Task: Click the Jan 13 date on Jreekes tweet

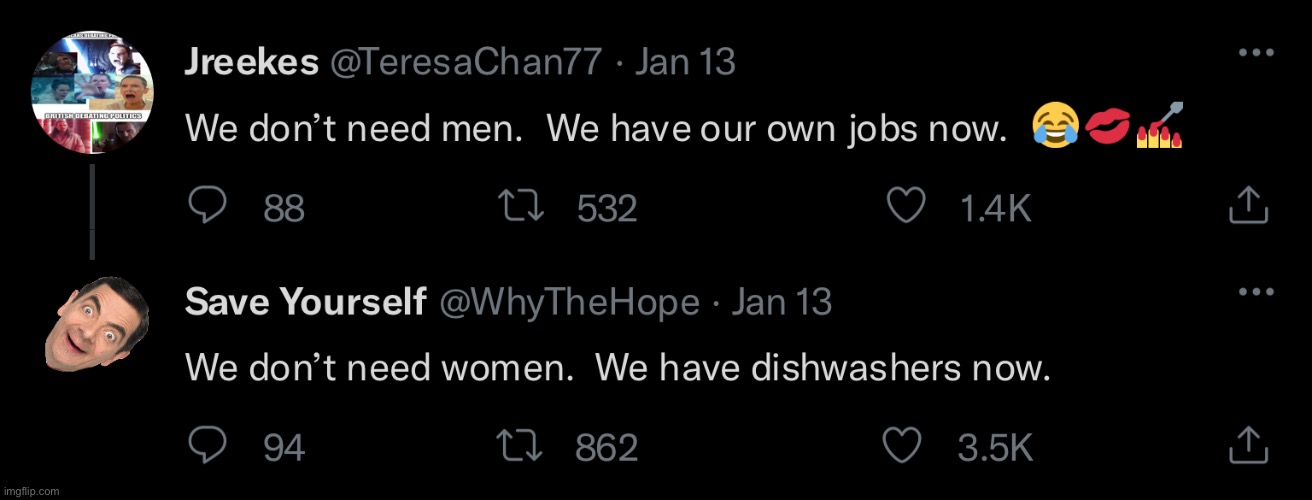Action: (685, 62)
